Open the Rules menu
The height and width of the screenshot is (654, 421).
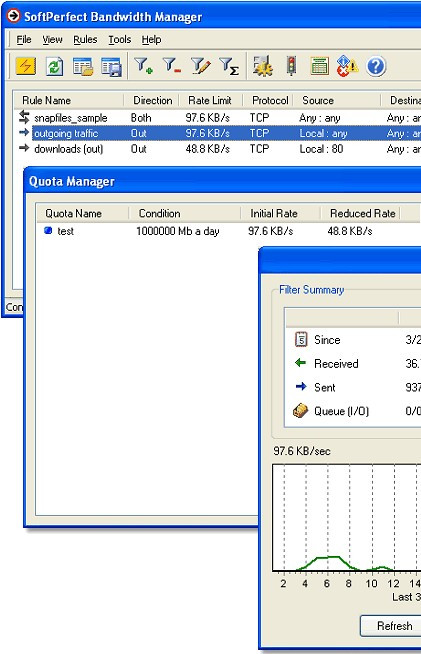[x=85, y=40]
